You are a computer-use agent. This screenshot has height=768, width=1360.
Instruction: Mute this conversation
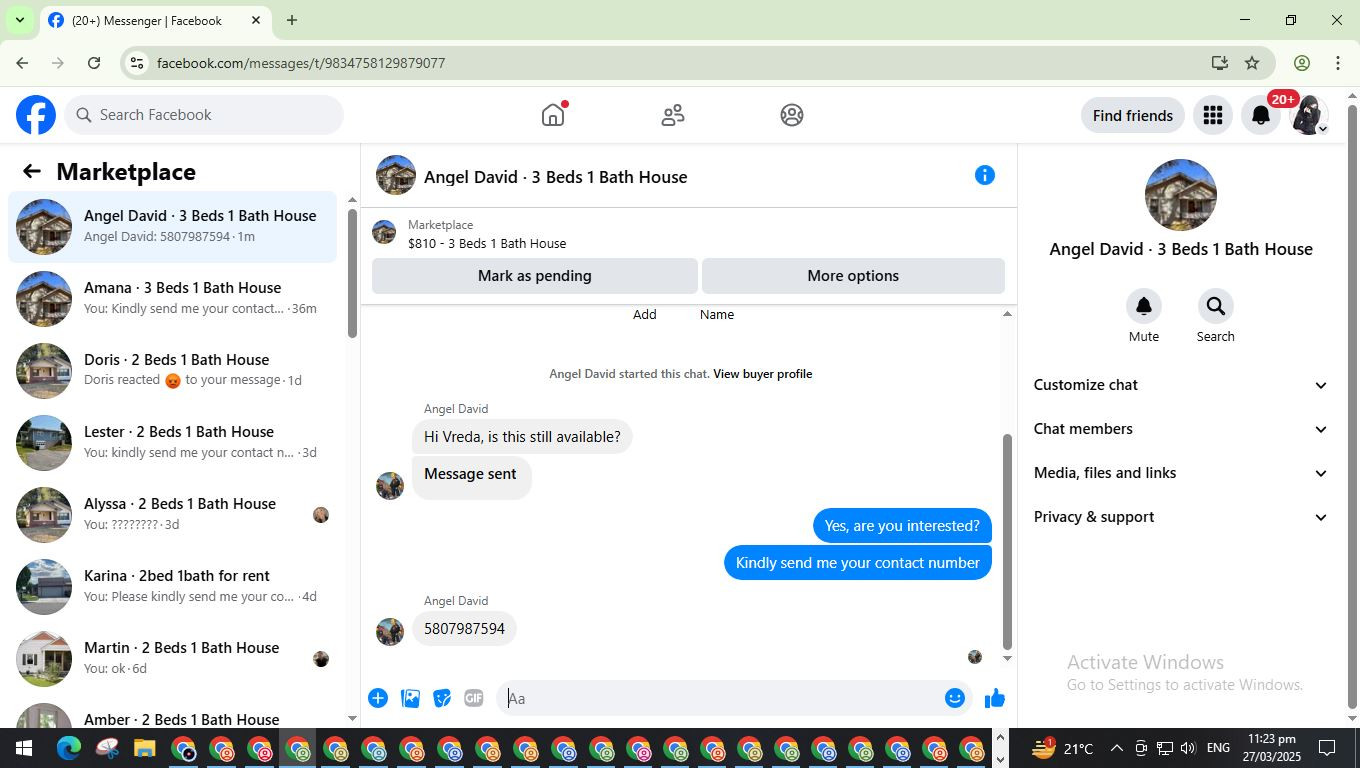click(x=1144, y=306)
